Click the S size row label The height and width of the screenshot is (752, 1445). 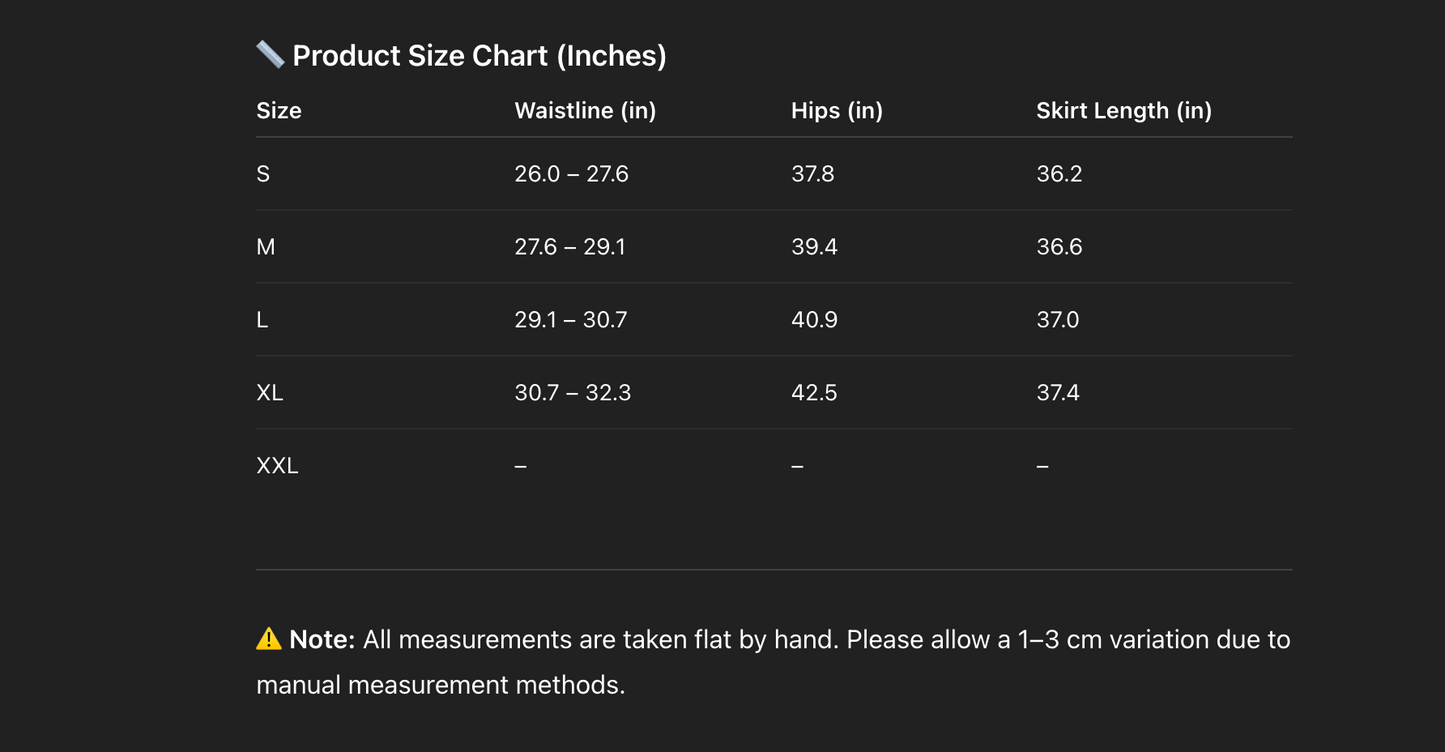(263, 174)
